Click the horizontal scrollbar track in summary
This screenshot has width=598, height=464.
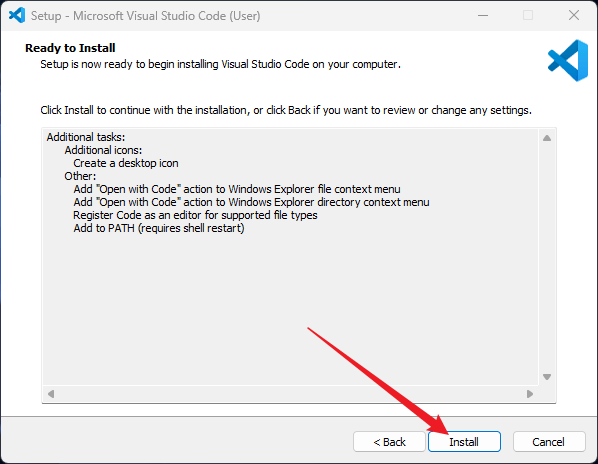coord(290,393)
